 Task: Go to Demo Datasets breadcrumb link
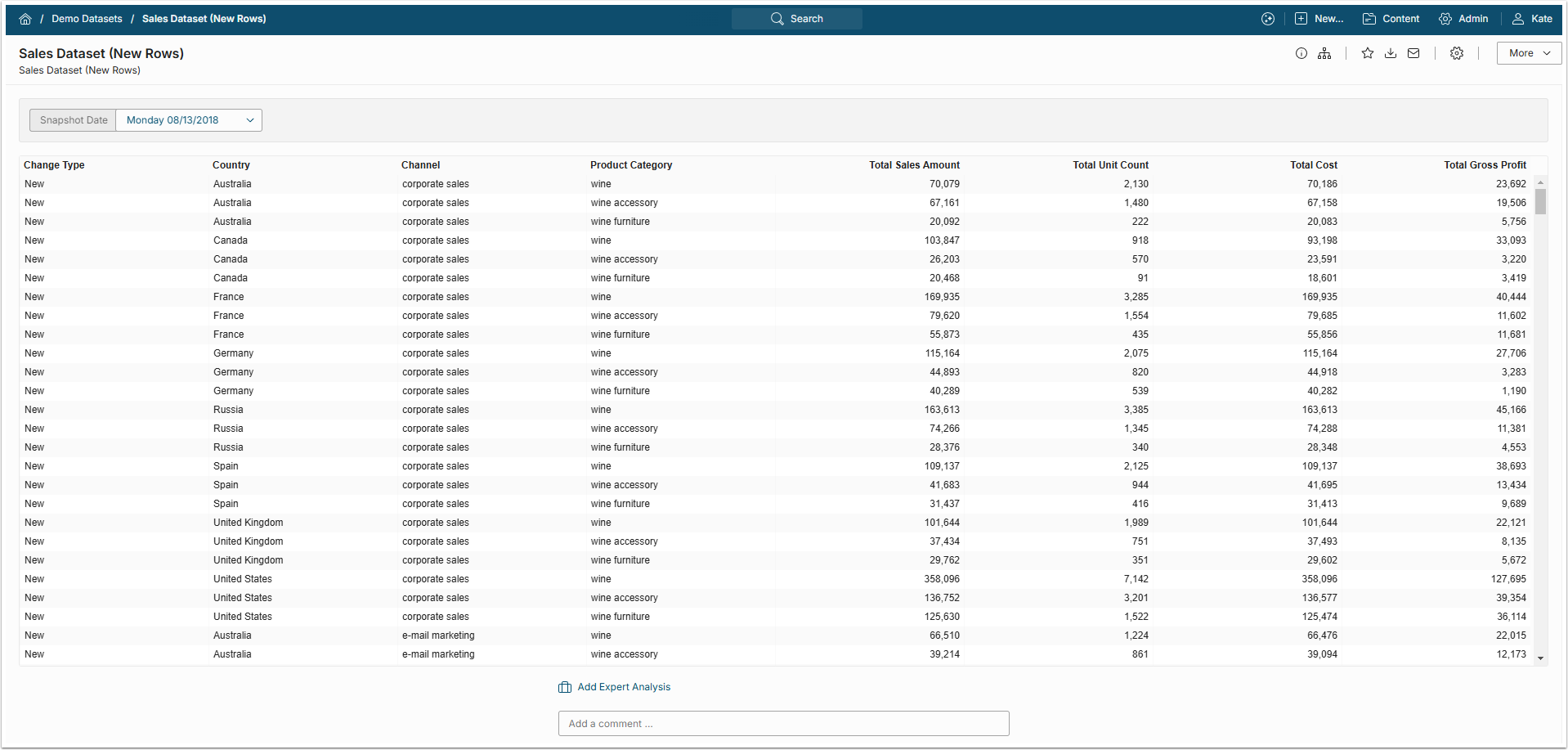tap(87, 19)
